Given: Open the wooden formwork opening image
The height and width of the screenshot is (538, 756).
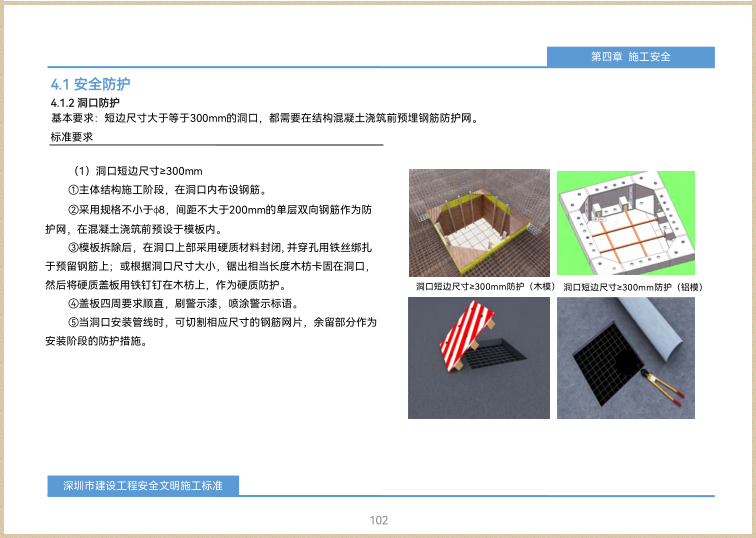Looking at the screenshot, I should click(479, 223).
